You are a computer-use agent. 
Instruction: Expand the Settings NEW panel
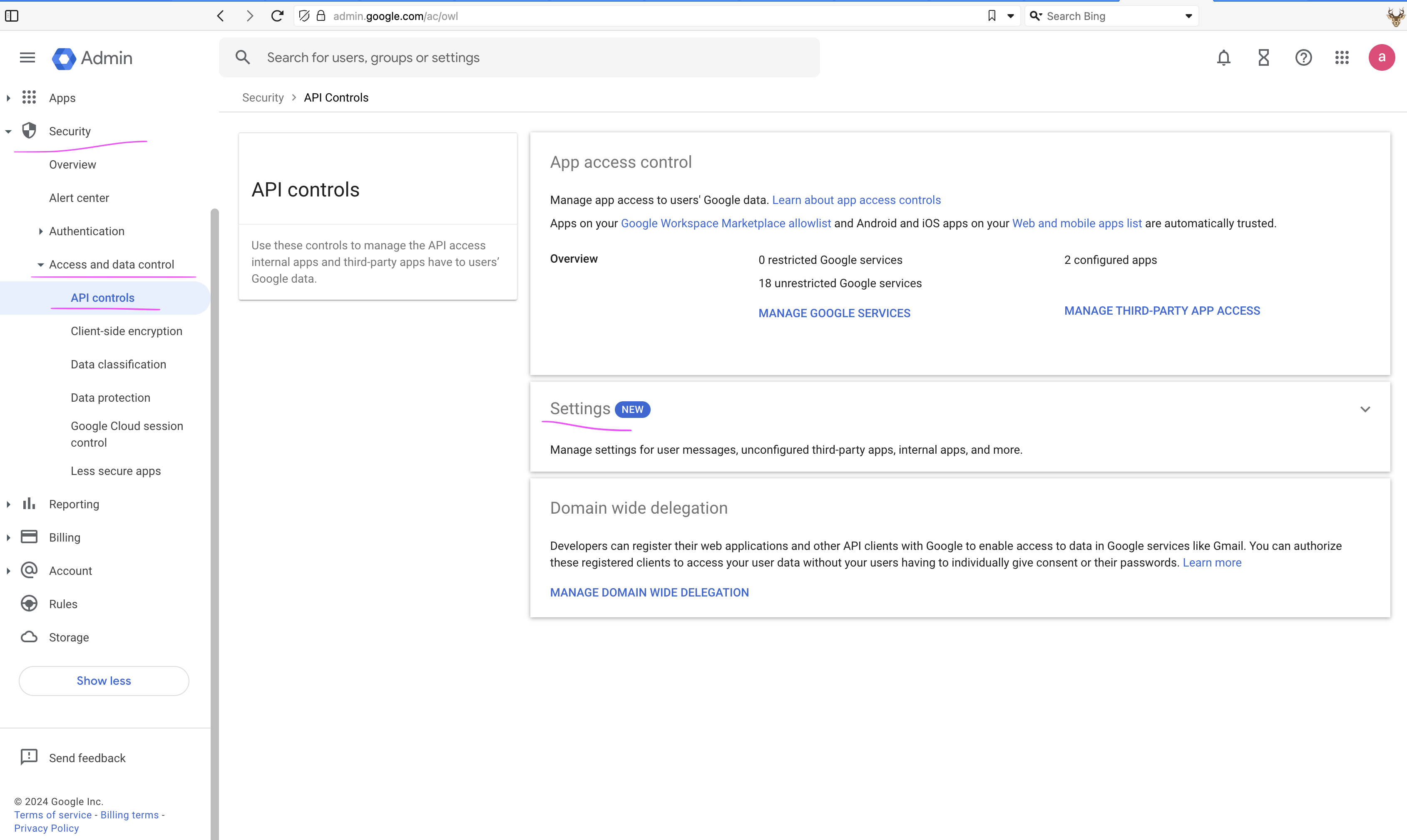click(1365, 409)
